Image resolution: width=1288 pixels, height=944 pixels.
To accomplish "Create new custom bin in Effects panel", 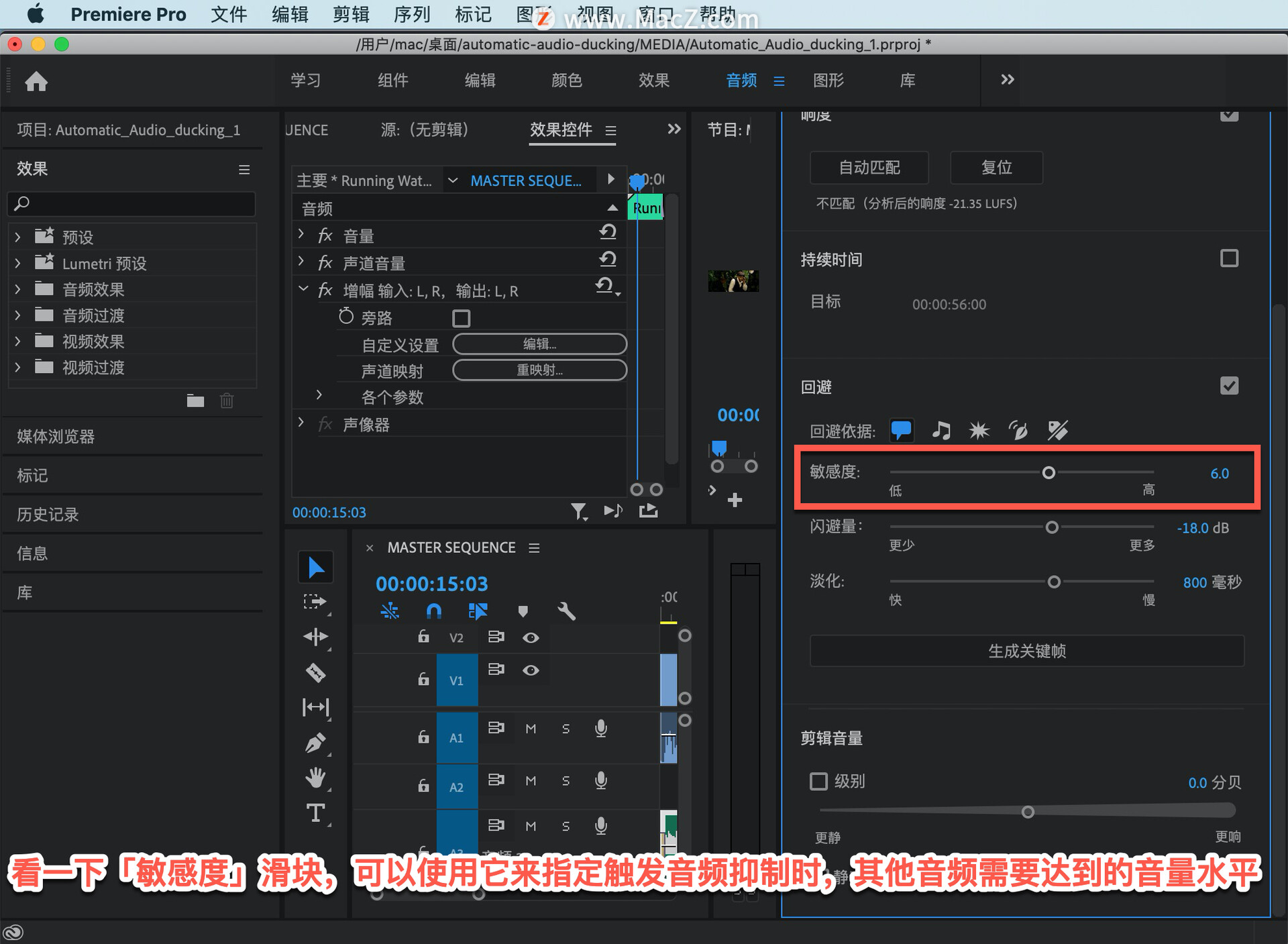I will point(195,401).
